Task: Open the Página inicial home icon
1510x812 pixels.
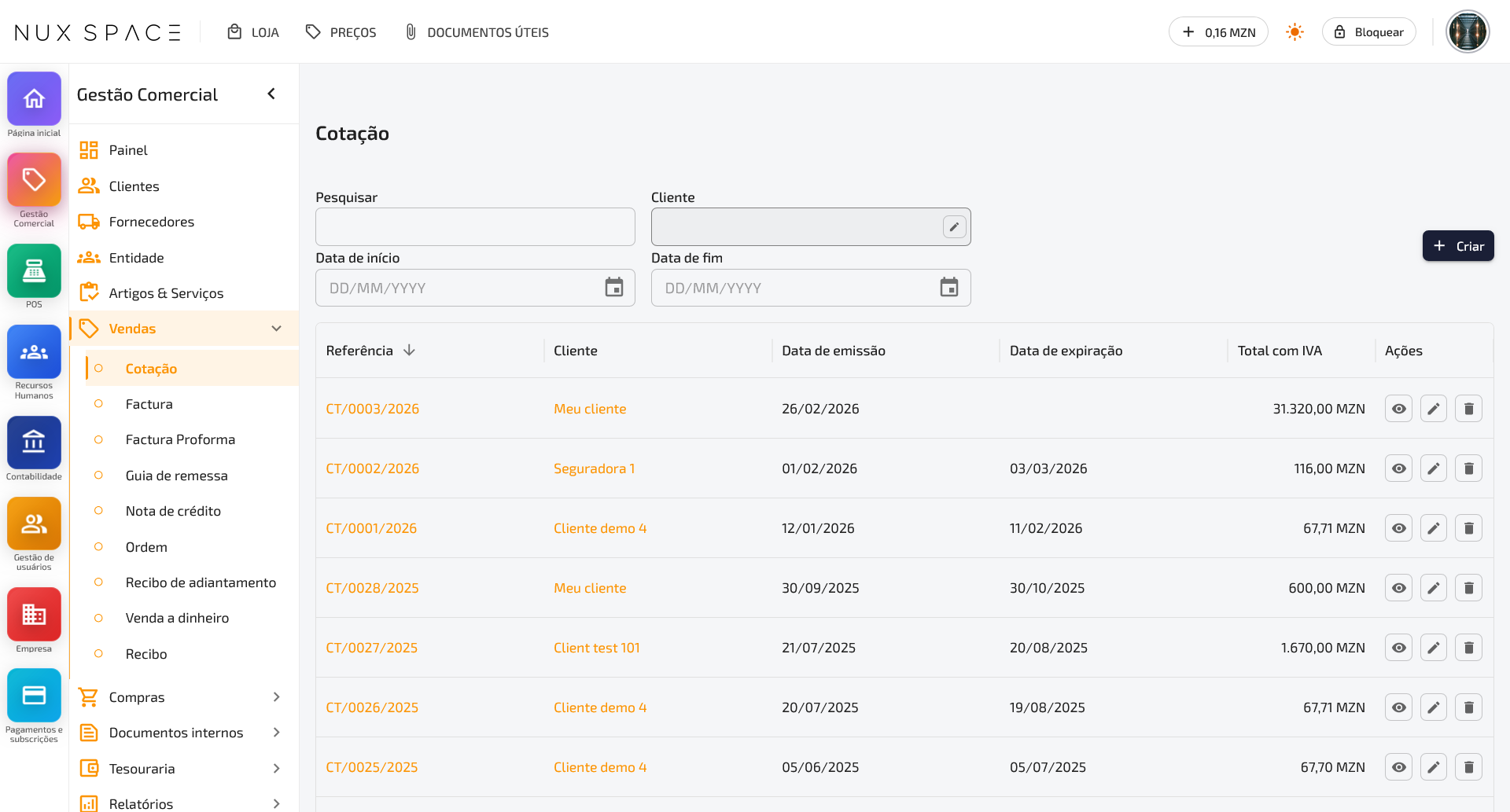Action: pyautogui.click(x=34, y=99)
